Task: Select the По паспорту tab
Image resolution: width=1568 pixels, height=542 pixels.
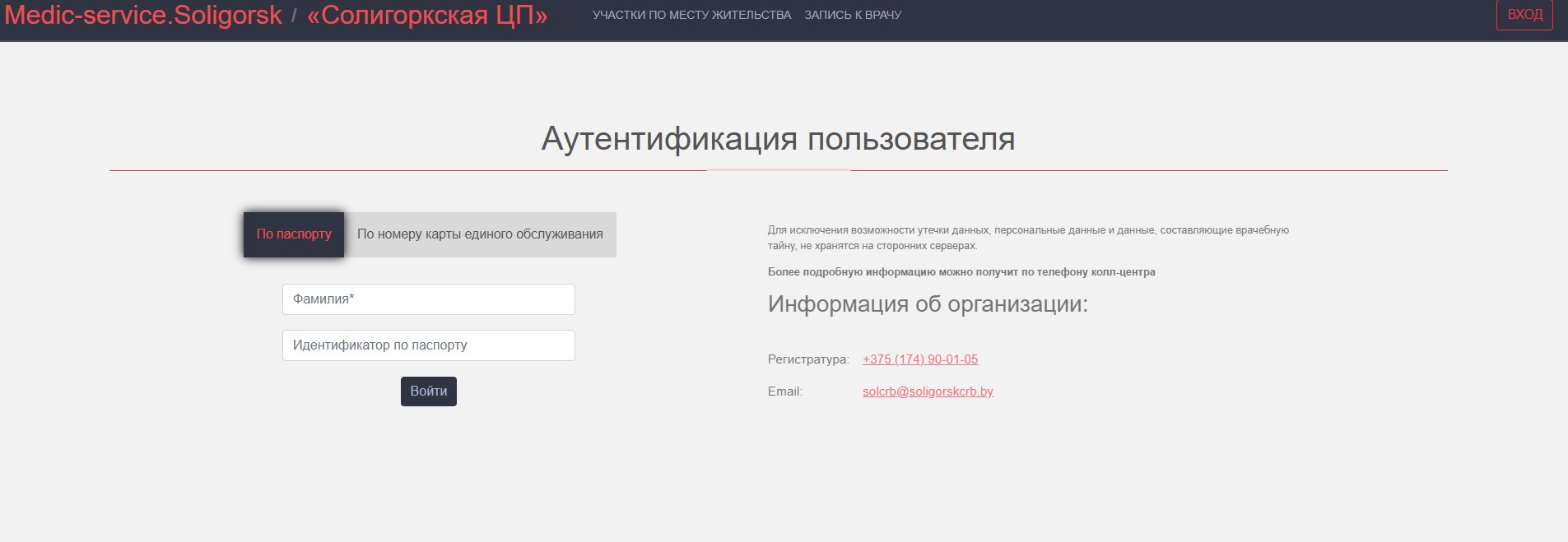Action: pos(294,234)
